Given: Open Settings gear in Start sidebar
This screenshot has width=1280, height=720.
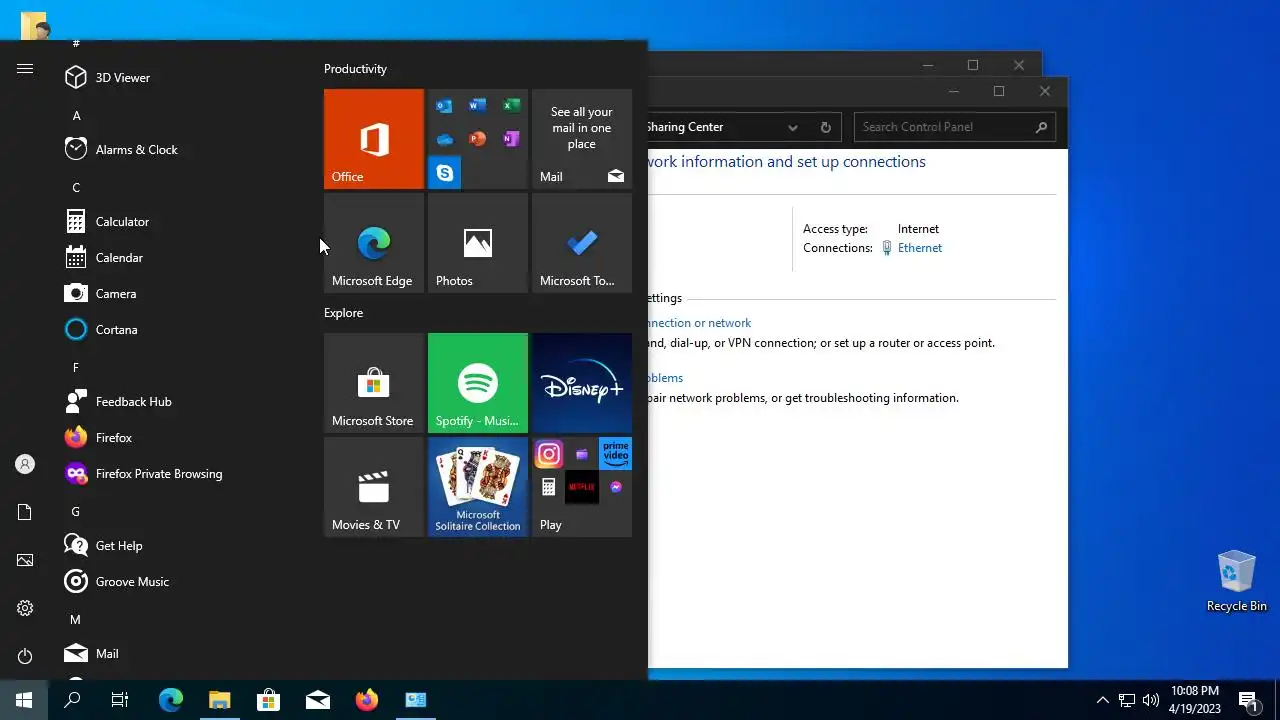Looking at the screenshot, I should [25, 608].
